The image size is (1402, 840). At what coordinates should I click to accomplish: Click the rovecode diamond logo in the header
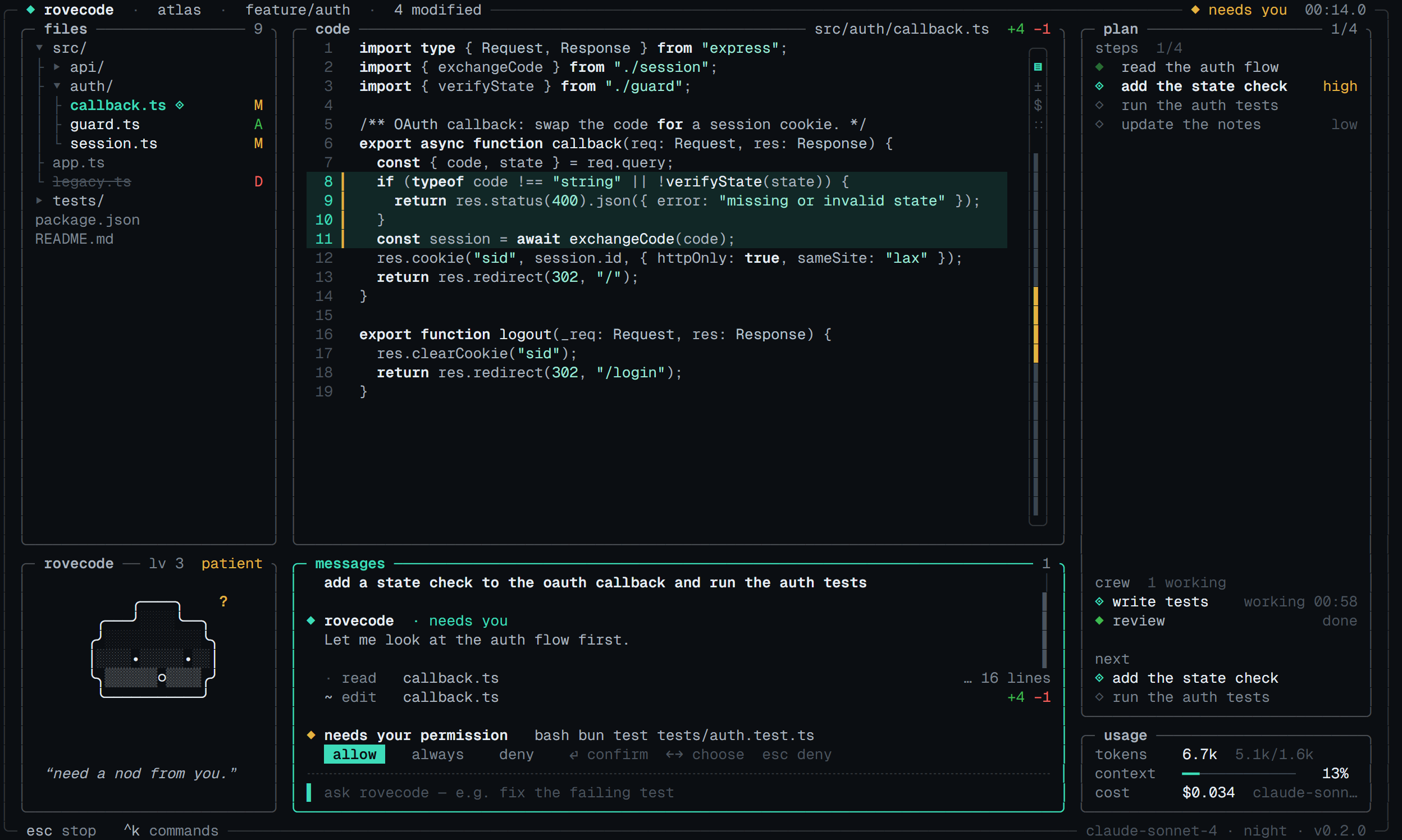30,10
